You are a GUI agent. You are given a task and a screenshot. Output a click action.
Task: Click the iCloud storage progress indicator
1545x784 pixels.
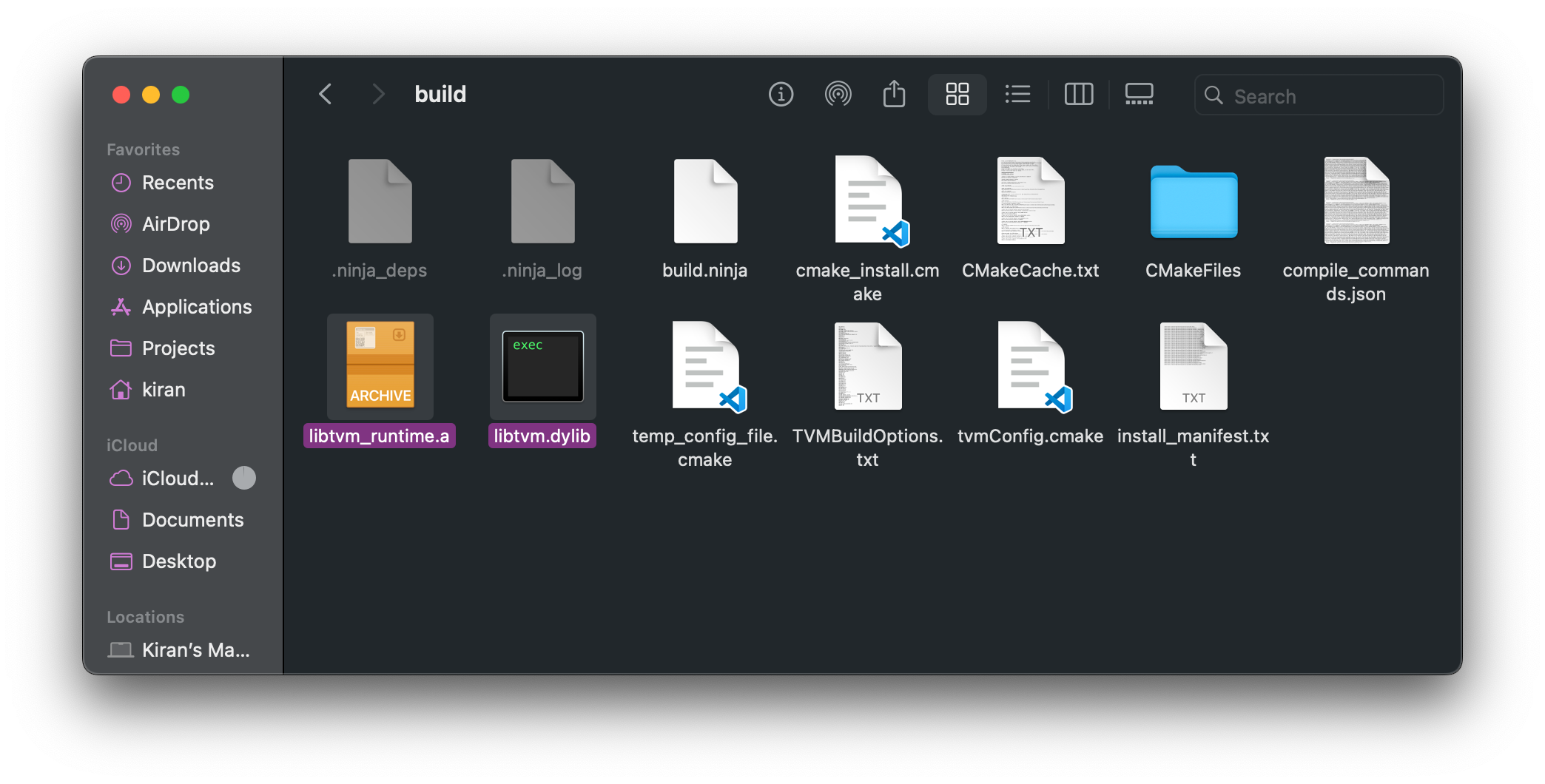[243, 478]
